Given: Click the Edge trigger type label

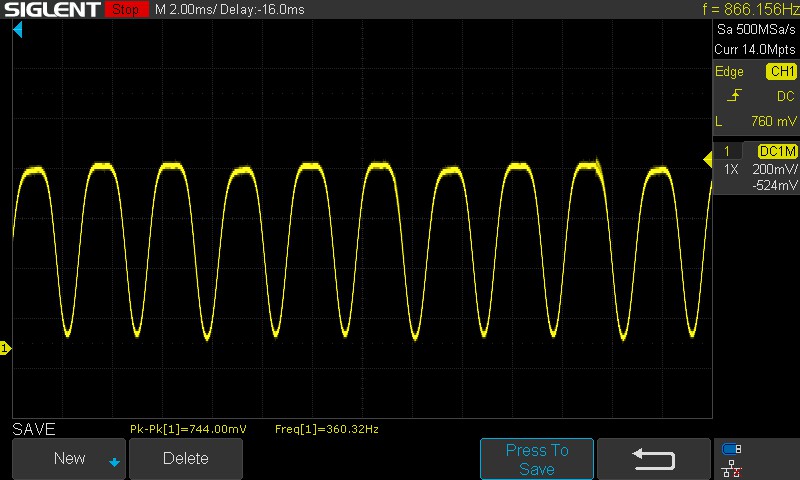Looking at the screenshot, I should (x=729, y=71).
